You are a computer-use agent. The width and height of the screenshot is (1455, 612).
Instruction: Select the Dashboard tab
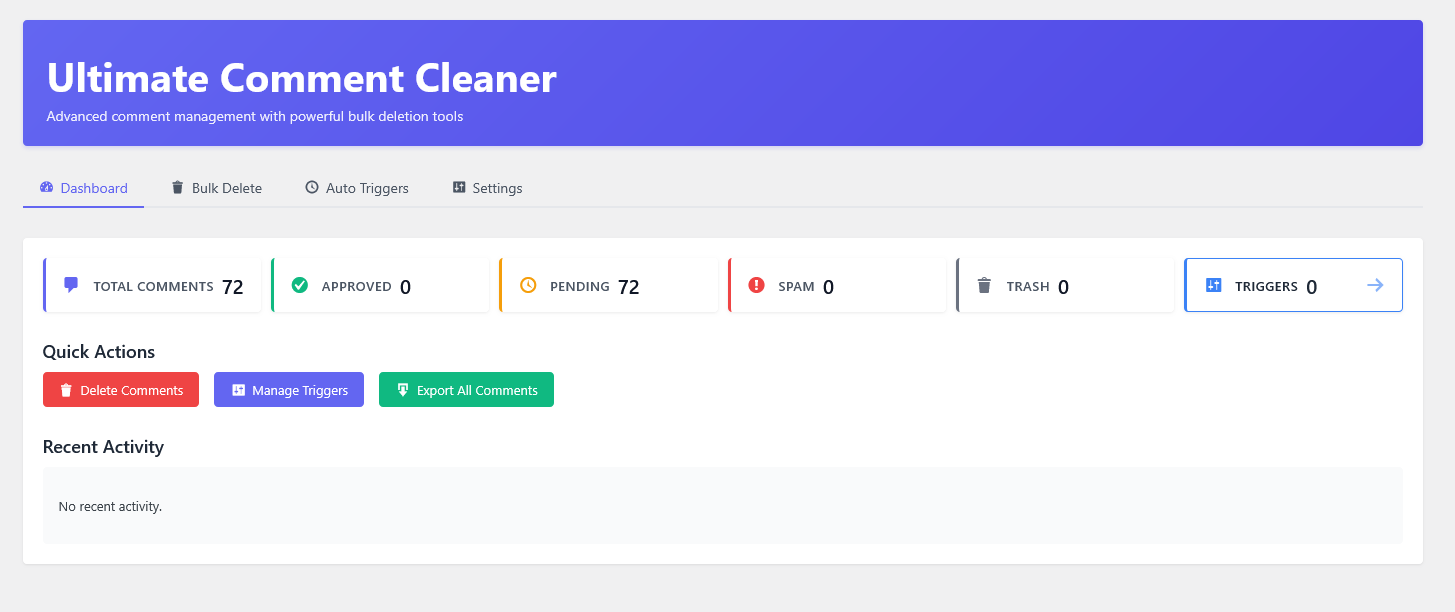click(x=83, y=187)
